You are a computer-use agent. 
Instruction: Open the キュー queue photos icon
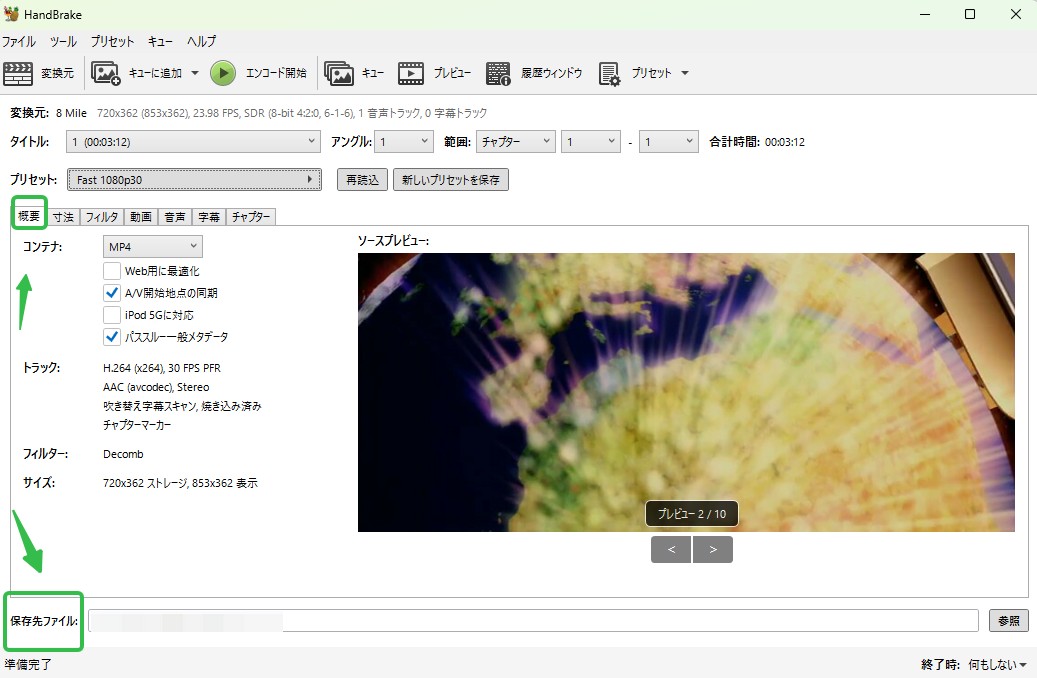click(x=339, y=73)
